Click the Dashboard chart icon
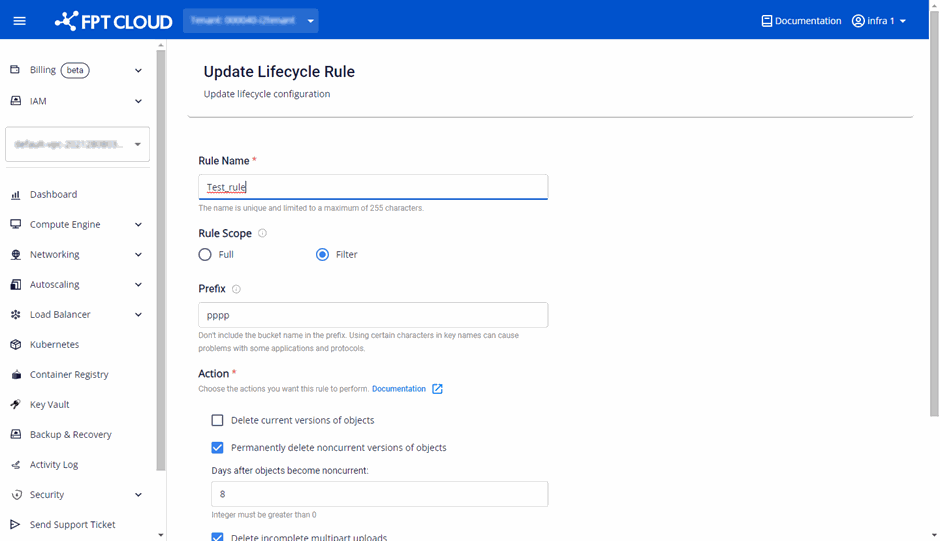Image resolution: width=940 pixels, height=541 pixels. tap(16, 194)
